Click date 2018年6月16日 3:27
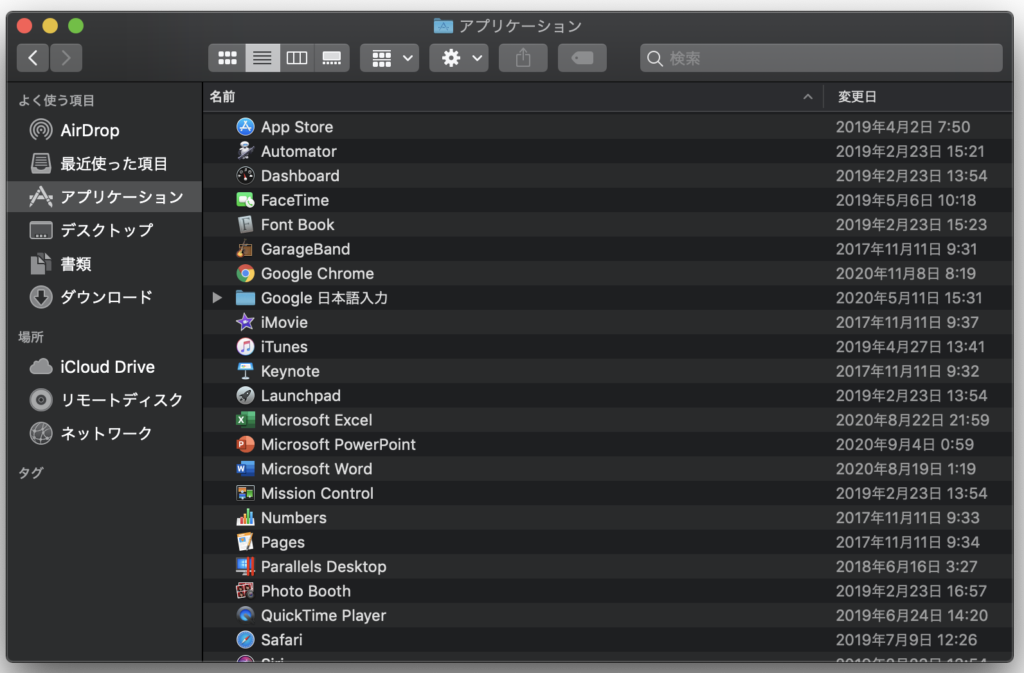Viewport: 1024px width, 673px height. (906, 567)
